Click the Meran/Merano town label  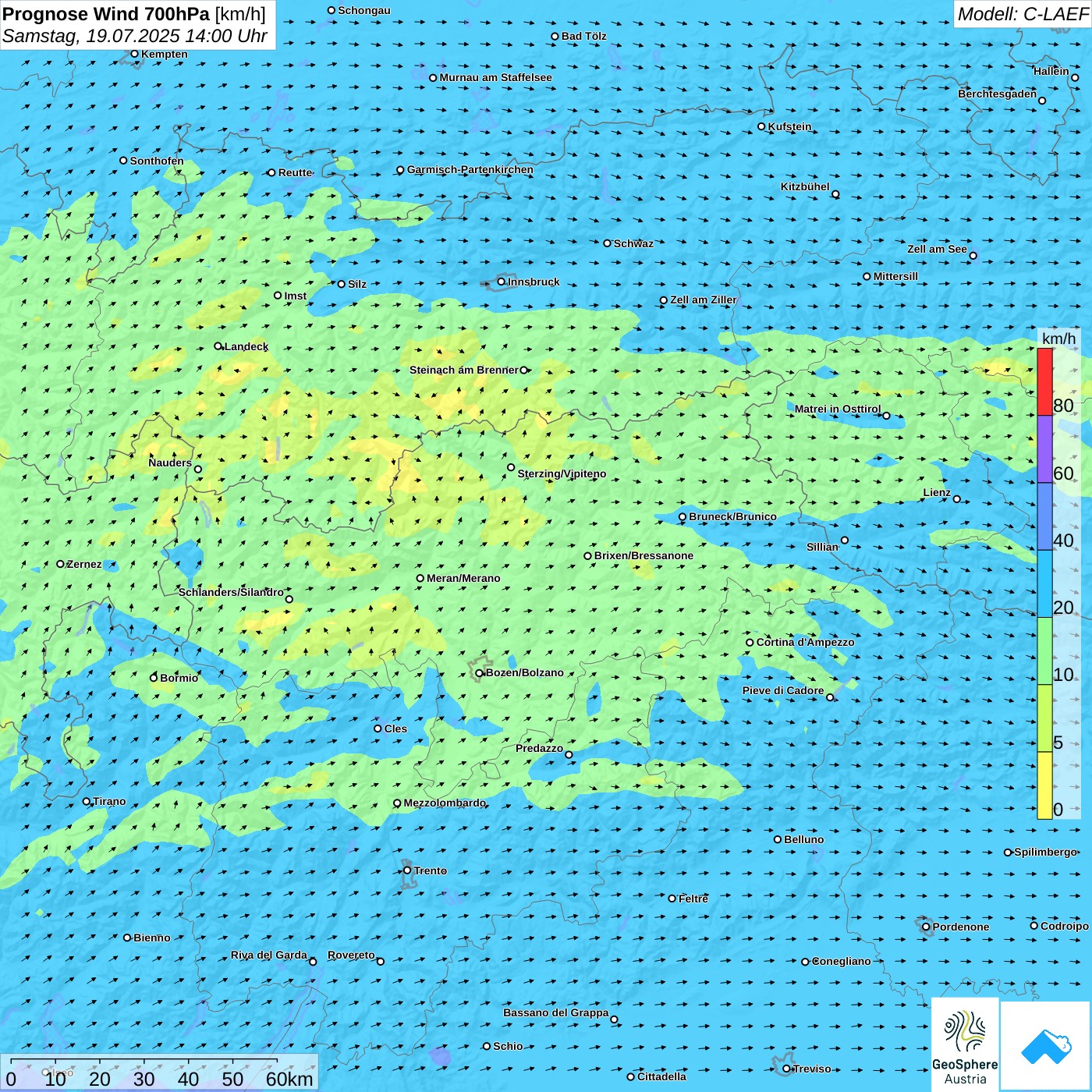[x=463, y=578]
